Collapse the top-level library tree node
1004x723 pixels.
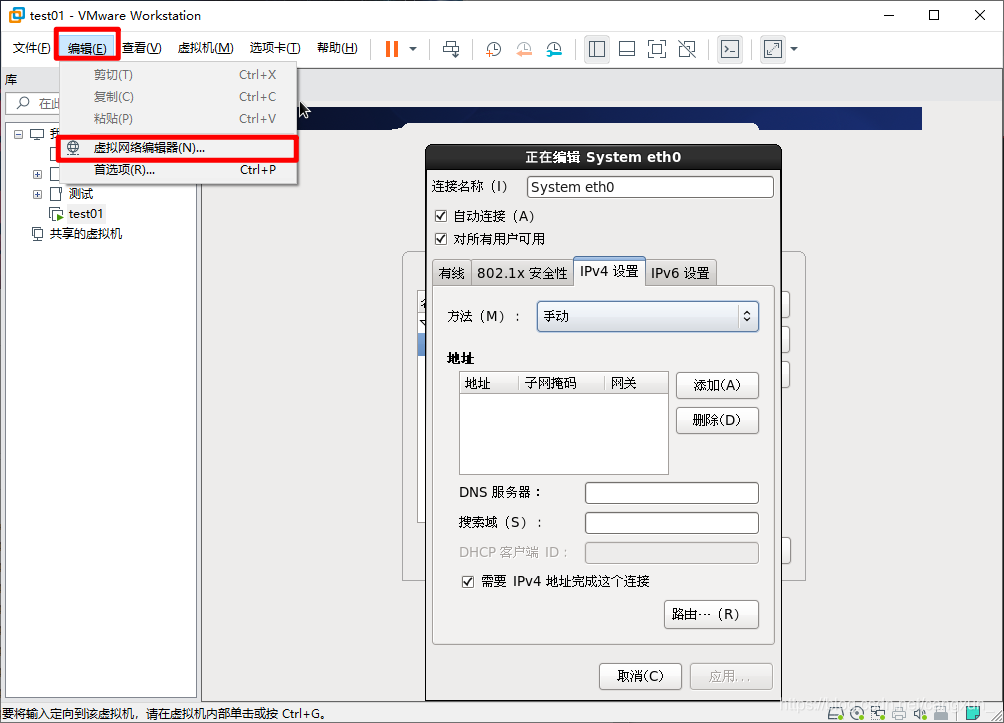coord(19,134)
